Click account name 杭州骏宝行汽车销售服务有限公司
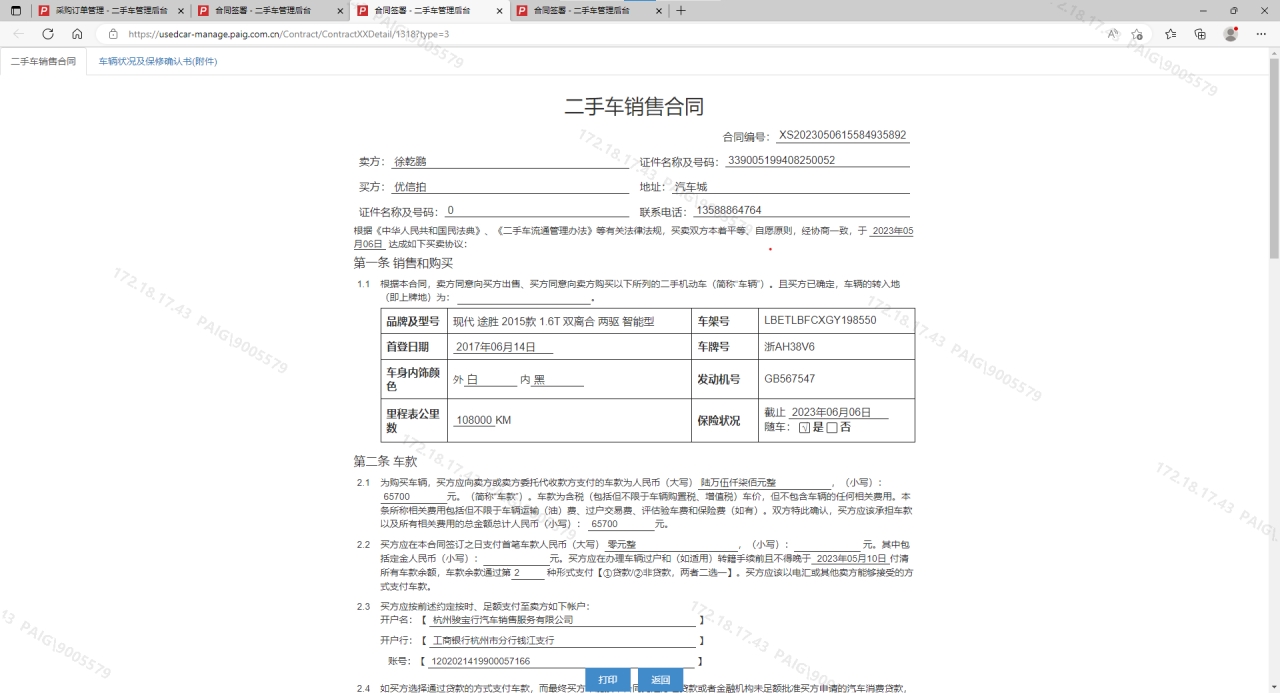Image resolution: width=1280 pixels, height=693 pixels. [502, 620]
